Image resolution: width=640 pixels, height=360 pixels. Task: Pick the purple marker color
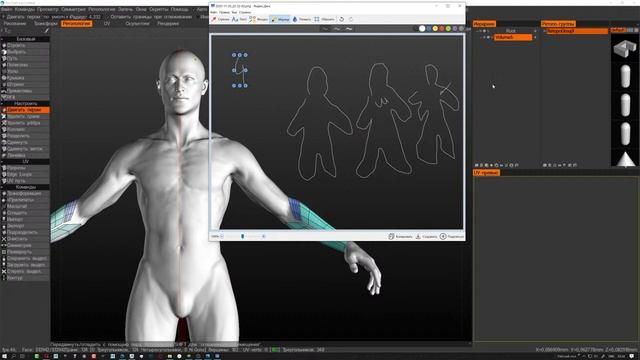455,29
